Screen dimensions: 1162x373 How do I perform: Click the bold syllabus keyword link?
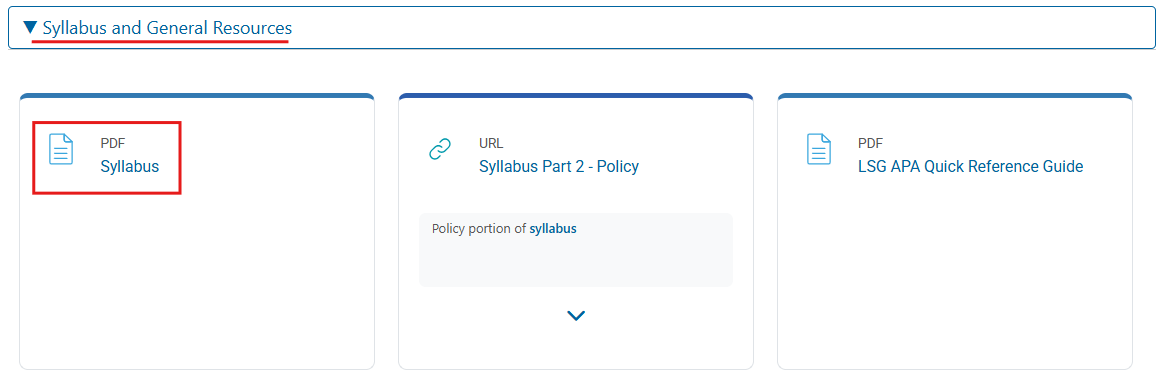pos(553,229)
